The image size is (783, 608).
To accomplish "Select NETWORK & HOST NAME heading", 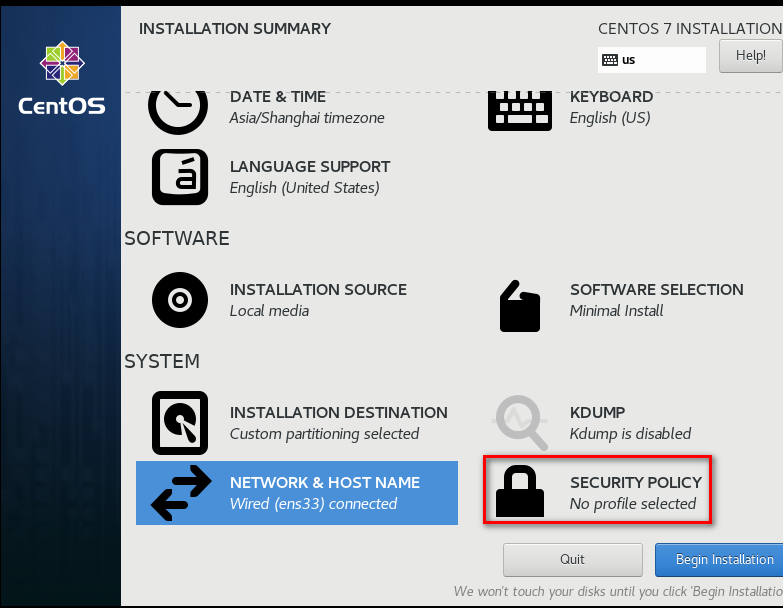I will (x=325, y=483).
